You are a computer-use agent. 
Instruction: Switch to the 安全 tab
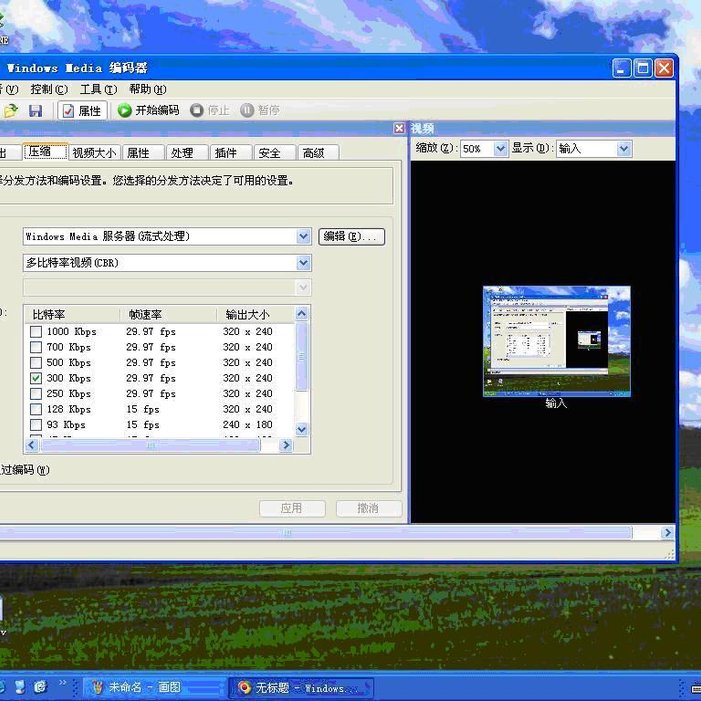click(x=274, y=153)
